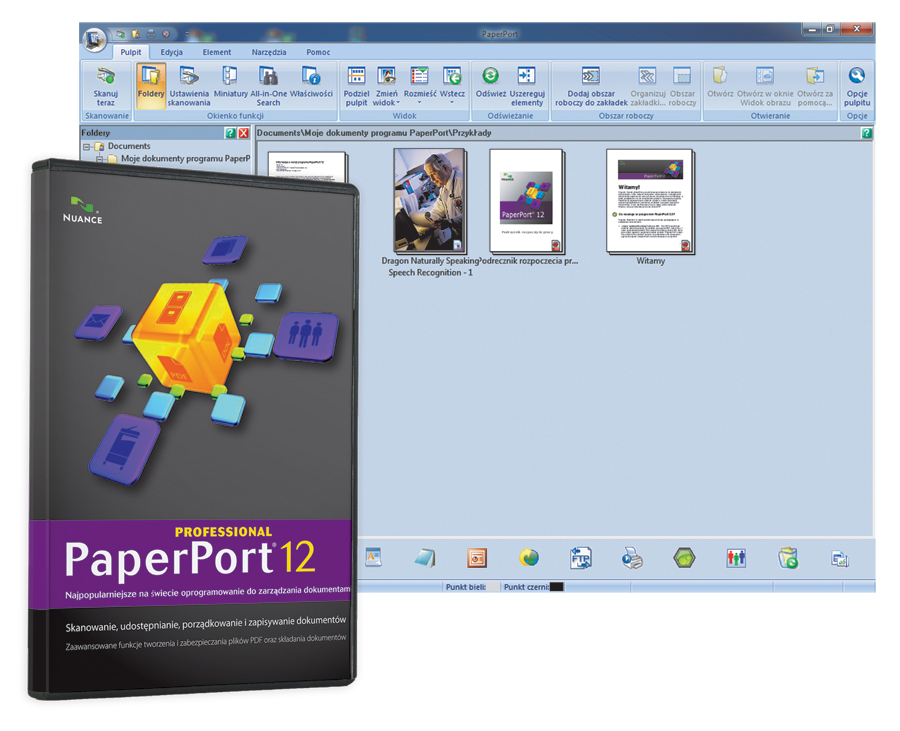Click Odśwież to refresh the desktop
Viewport: 900px width, 731px height.
pos(490,83)
